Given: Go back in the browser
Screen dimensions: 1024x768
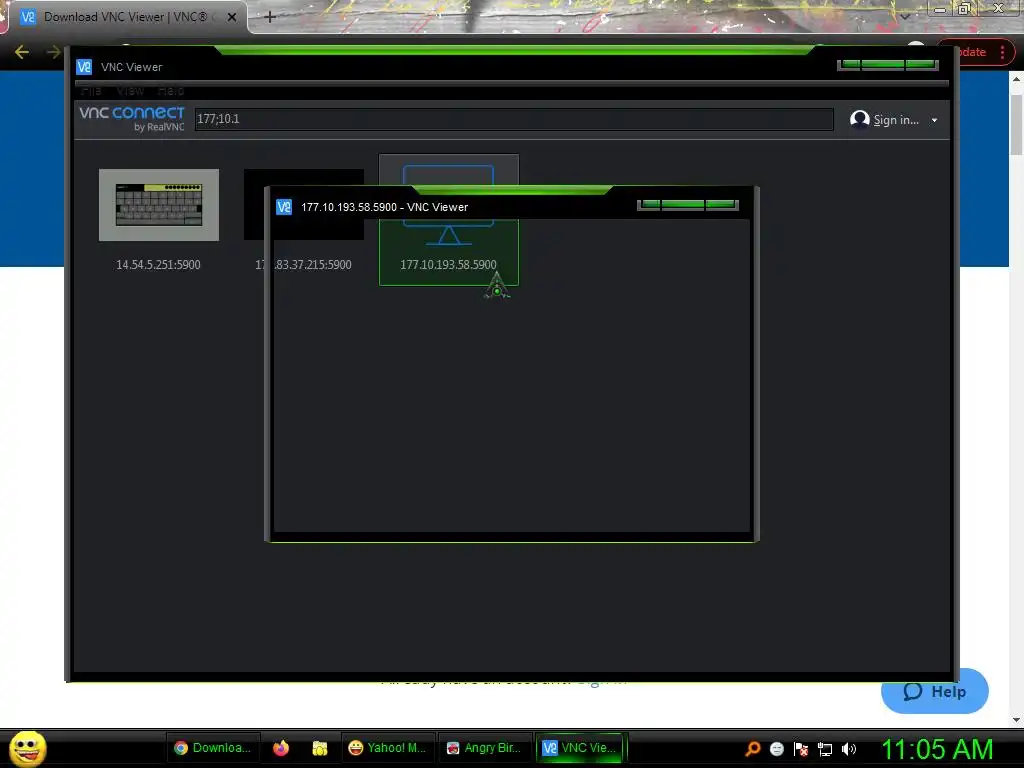Looking at the screenshot, I should [22, 52].
